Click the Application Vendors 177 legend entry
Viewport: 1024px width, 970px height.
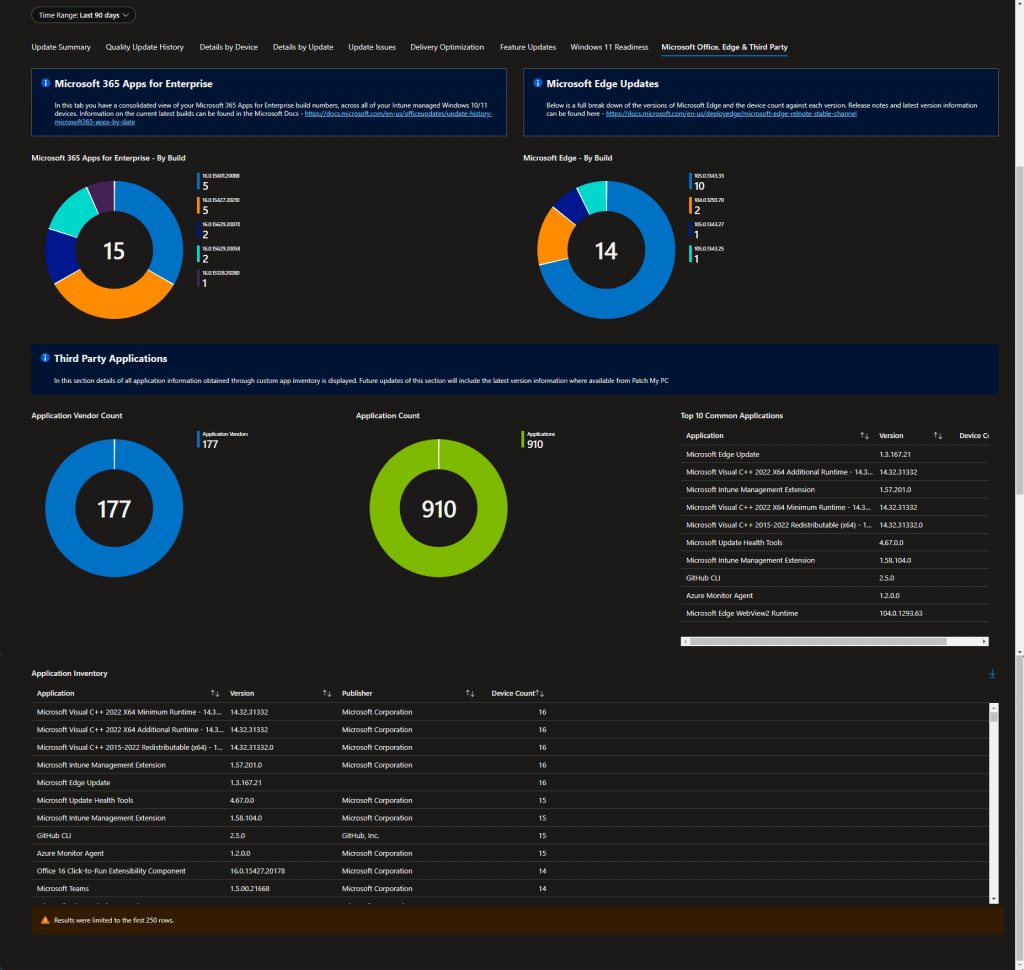[223, 440]
